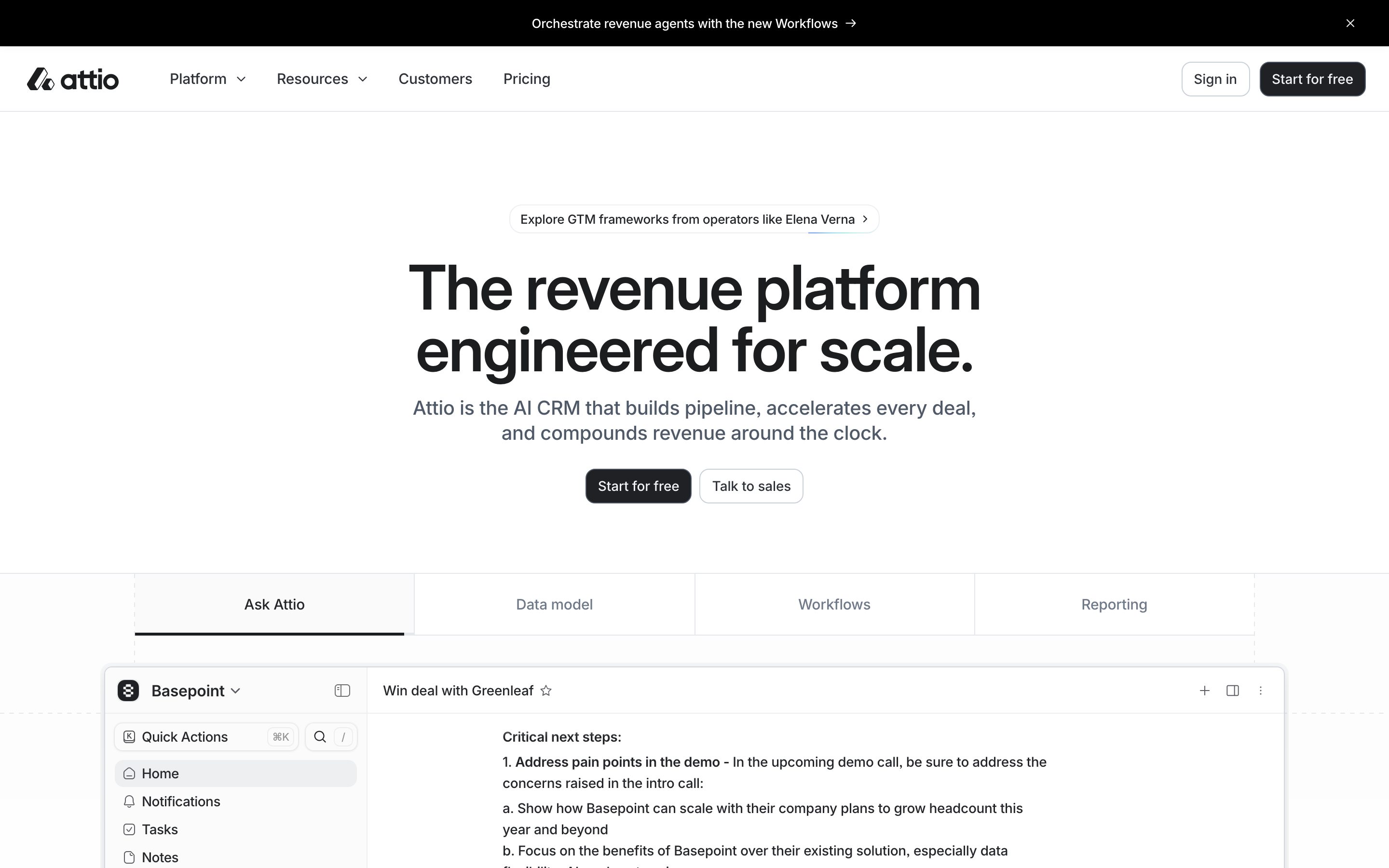Image resolution: width=1389 pixels, height=868 pixels.
Task: Click the Notifications bell icon
Action: [129, 802]
